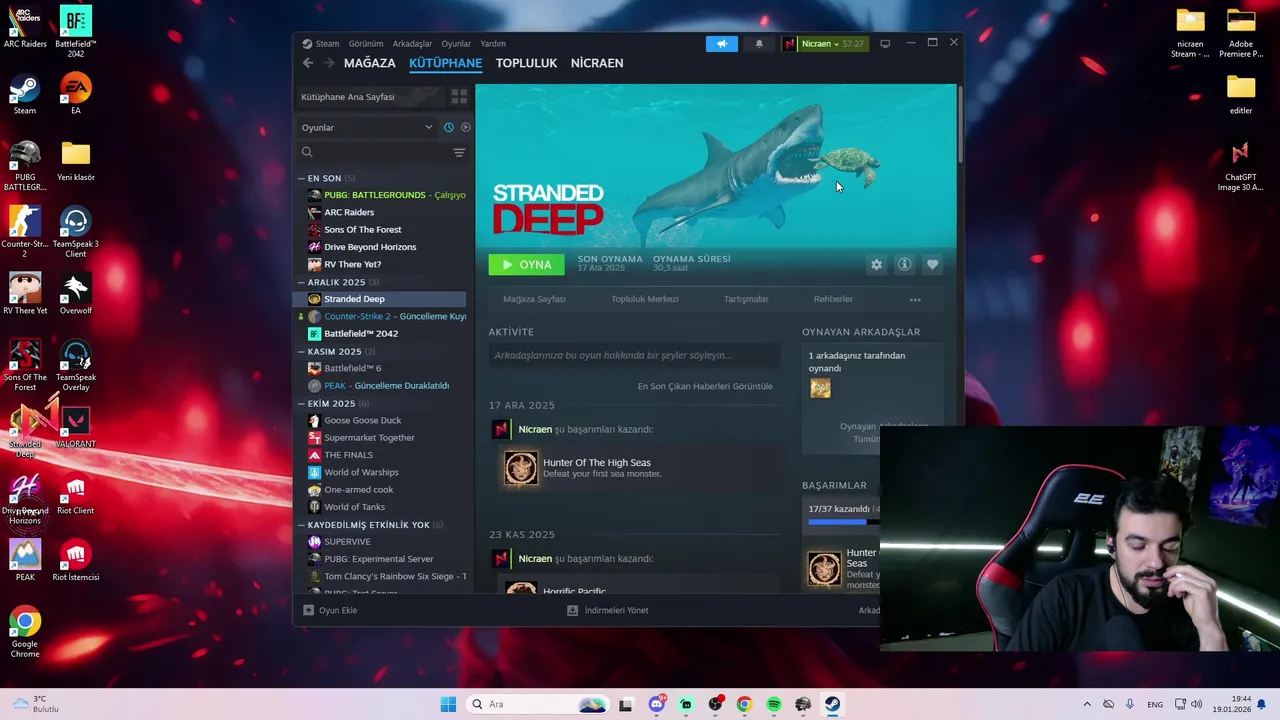Switch to the TOPLULUK tab
Screen dimensions: 1280x720
coord(526,63)
